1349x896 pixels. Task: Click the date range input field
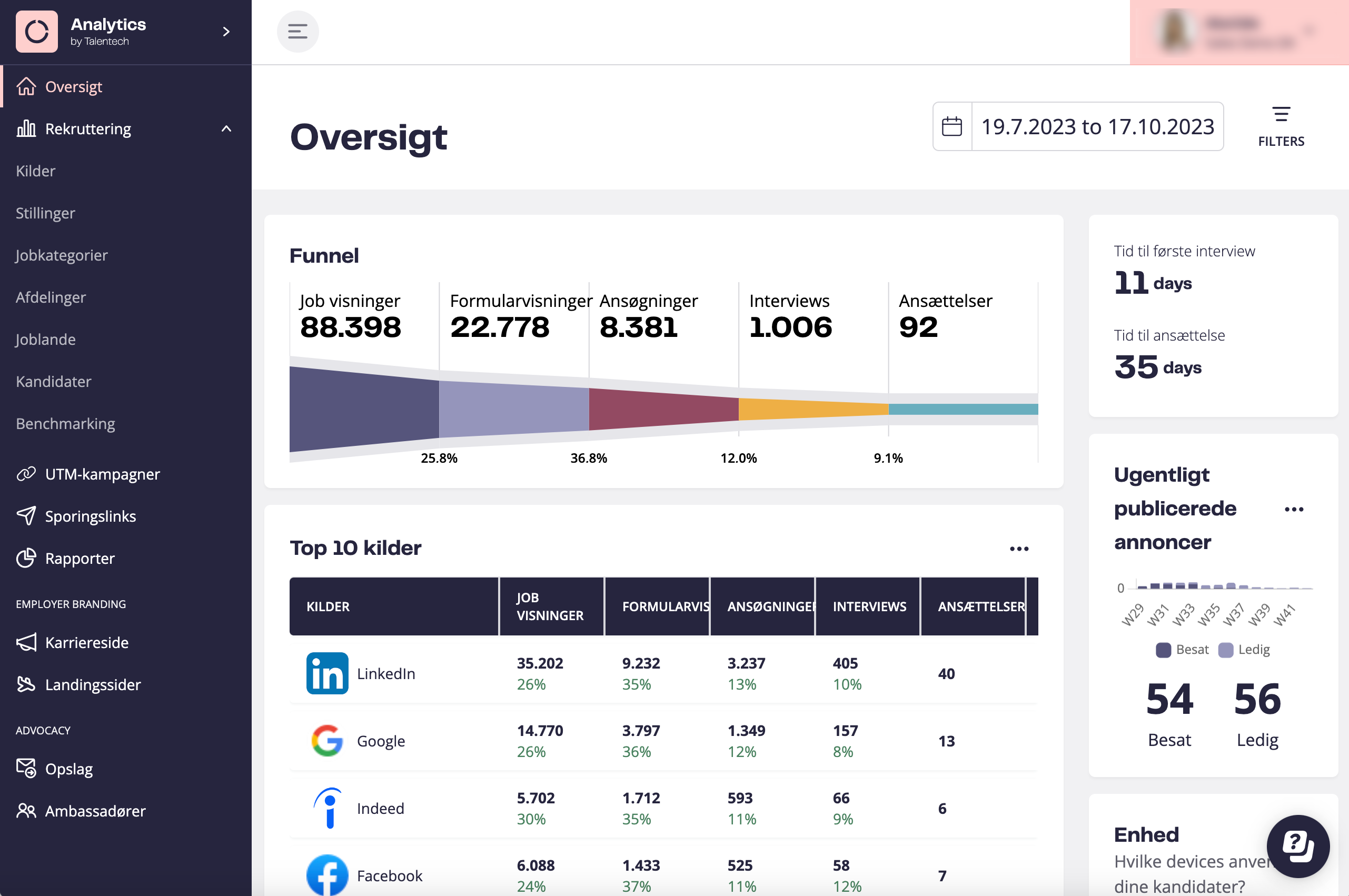pyautogui.click(x=1097, y=126)
